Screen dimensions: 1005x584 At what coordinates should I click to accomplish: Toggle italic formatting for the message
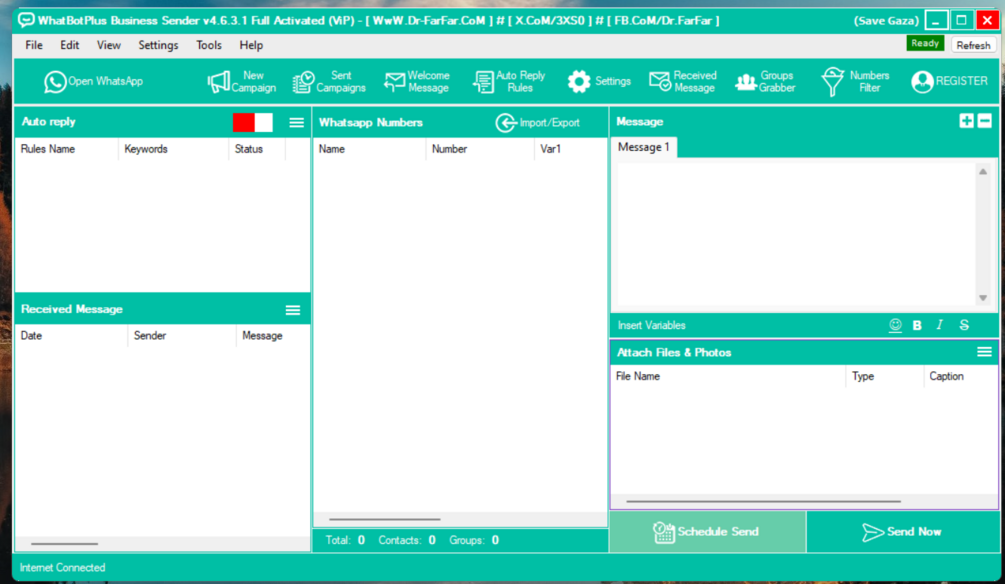point(939,325)
